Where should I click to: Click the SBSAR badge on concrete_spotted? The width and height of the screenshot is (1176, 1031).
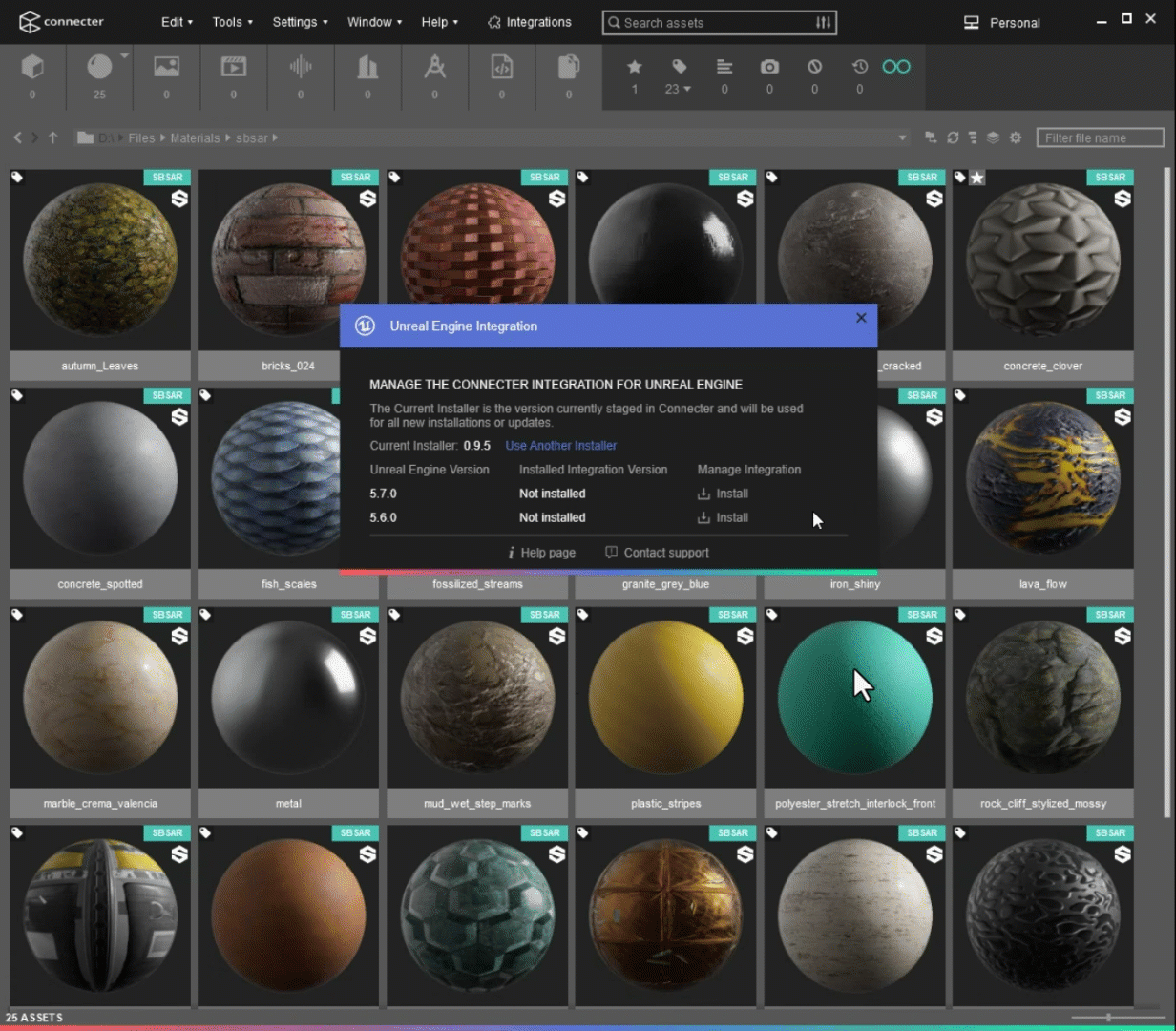pyautogui.click(x=167, y=395)
